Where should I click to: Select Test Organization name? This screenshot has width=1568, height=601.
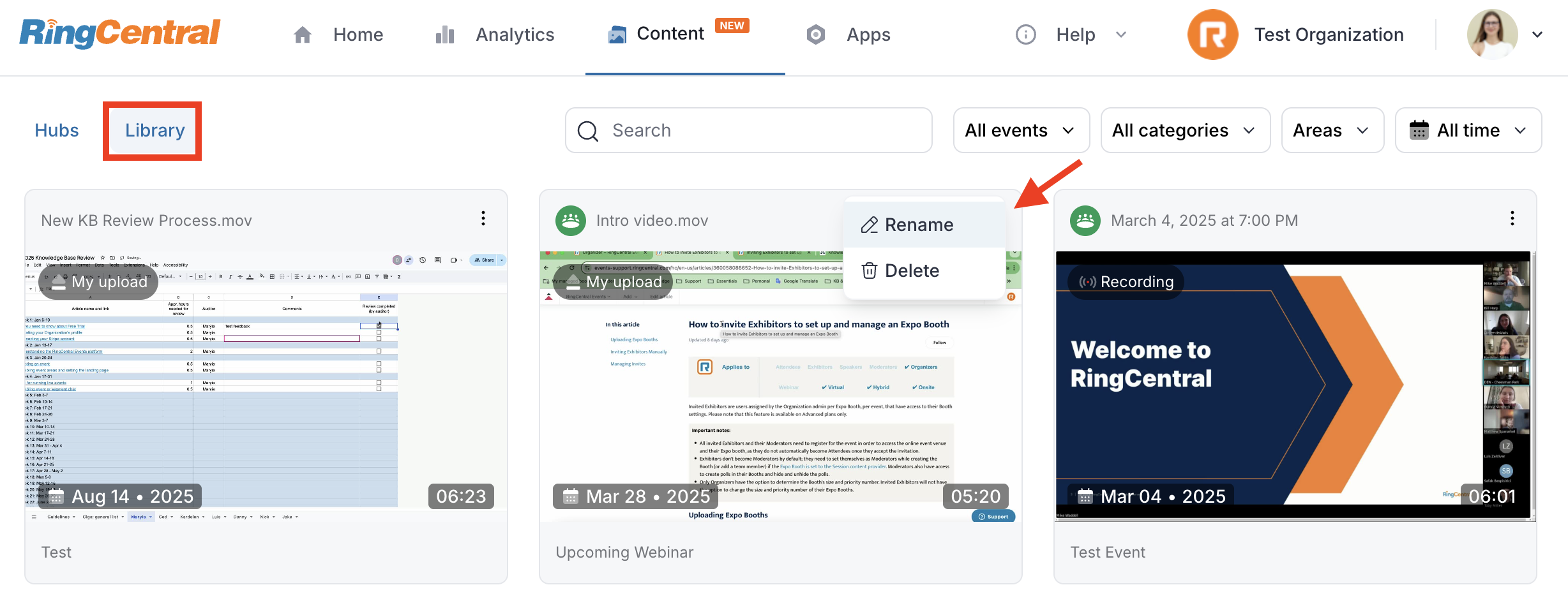[1329, 34]
